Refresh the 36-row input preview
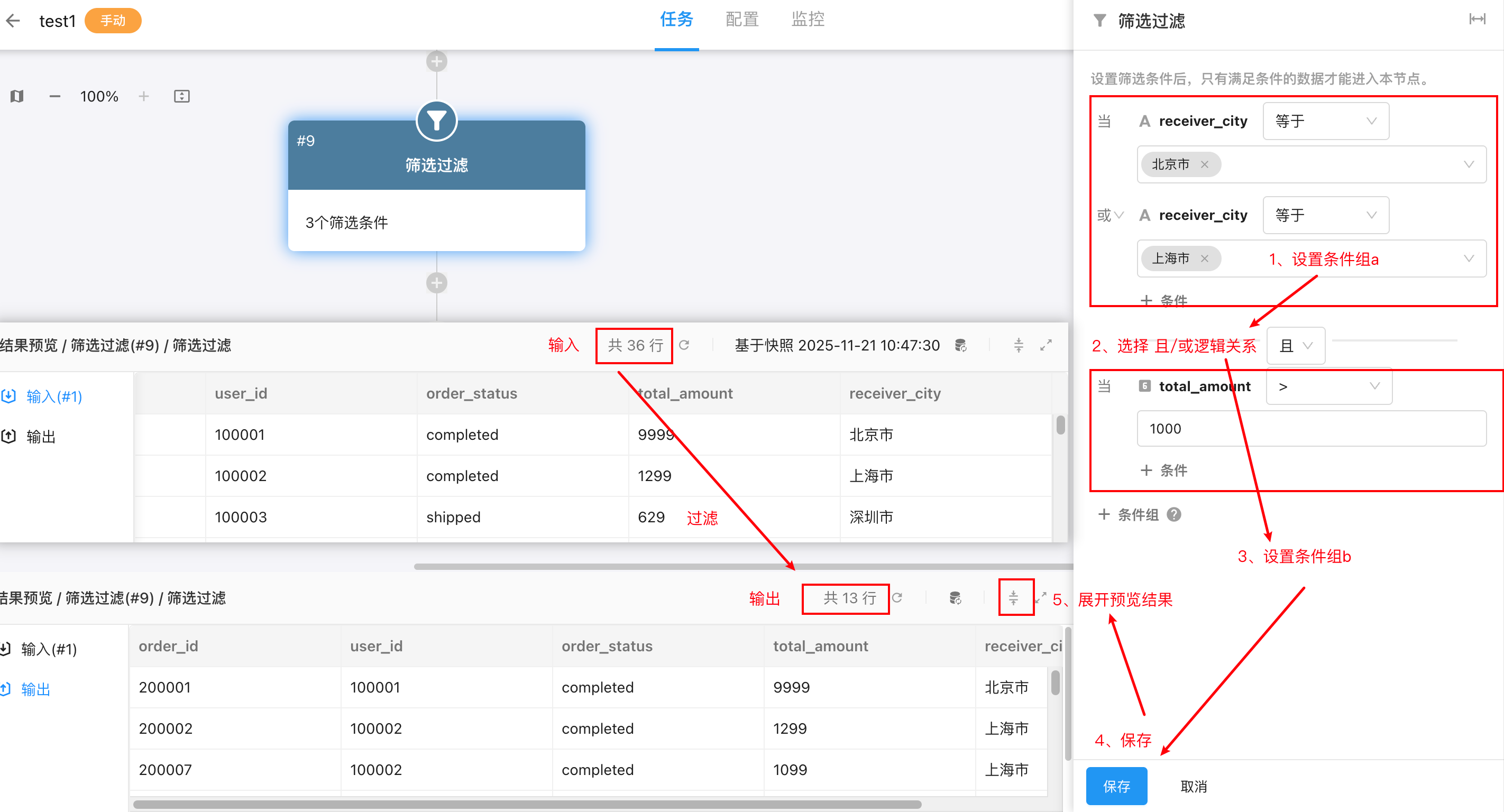The height and width of the screenshot is (812, 1504). pyautogui.click(x=684, y=345)
